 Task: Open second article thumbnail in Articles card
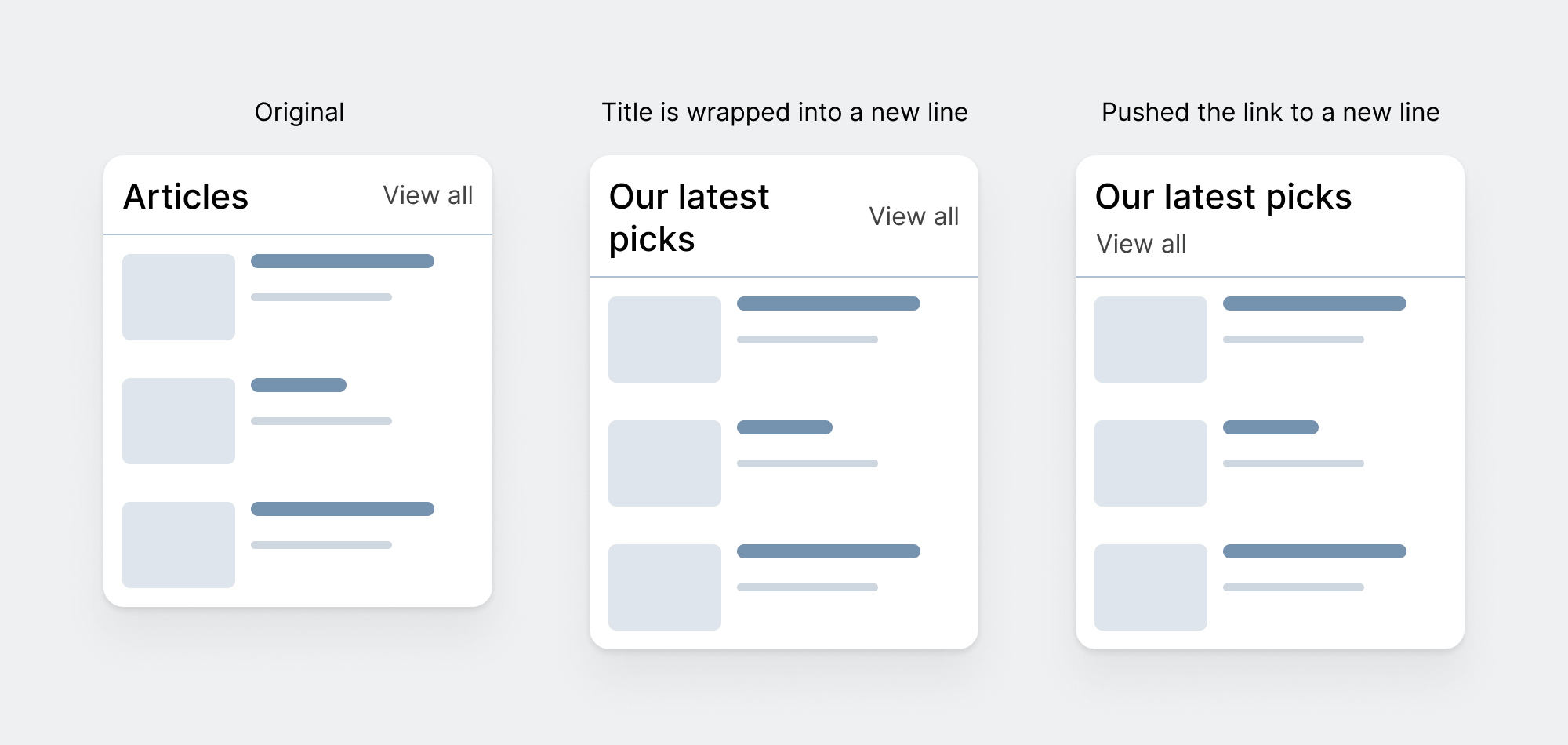pyautogui.click(x=179, y=421)
